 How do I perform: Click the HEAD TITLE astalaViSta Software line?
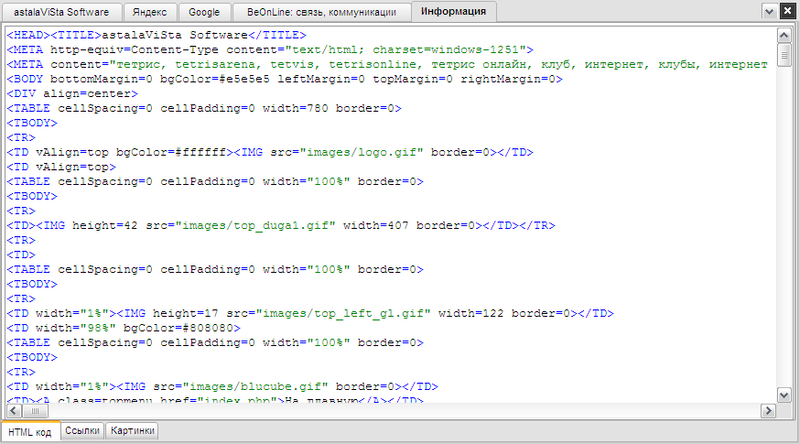(157, 35)
